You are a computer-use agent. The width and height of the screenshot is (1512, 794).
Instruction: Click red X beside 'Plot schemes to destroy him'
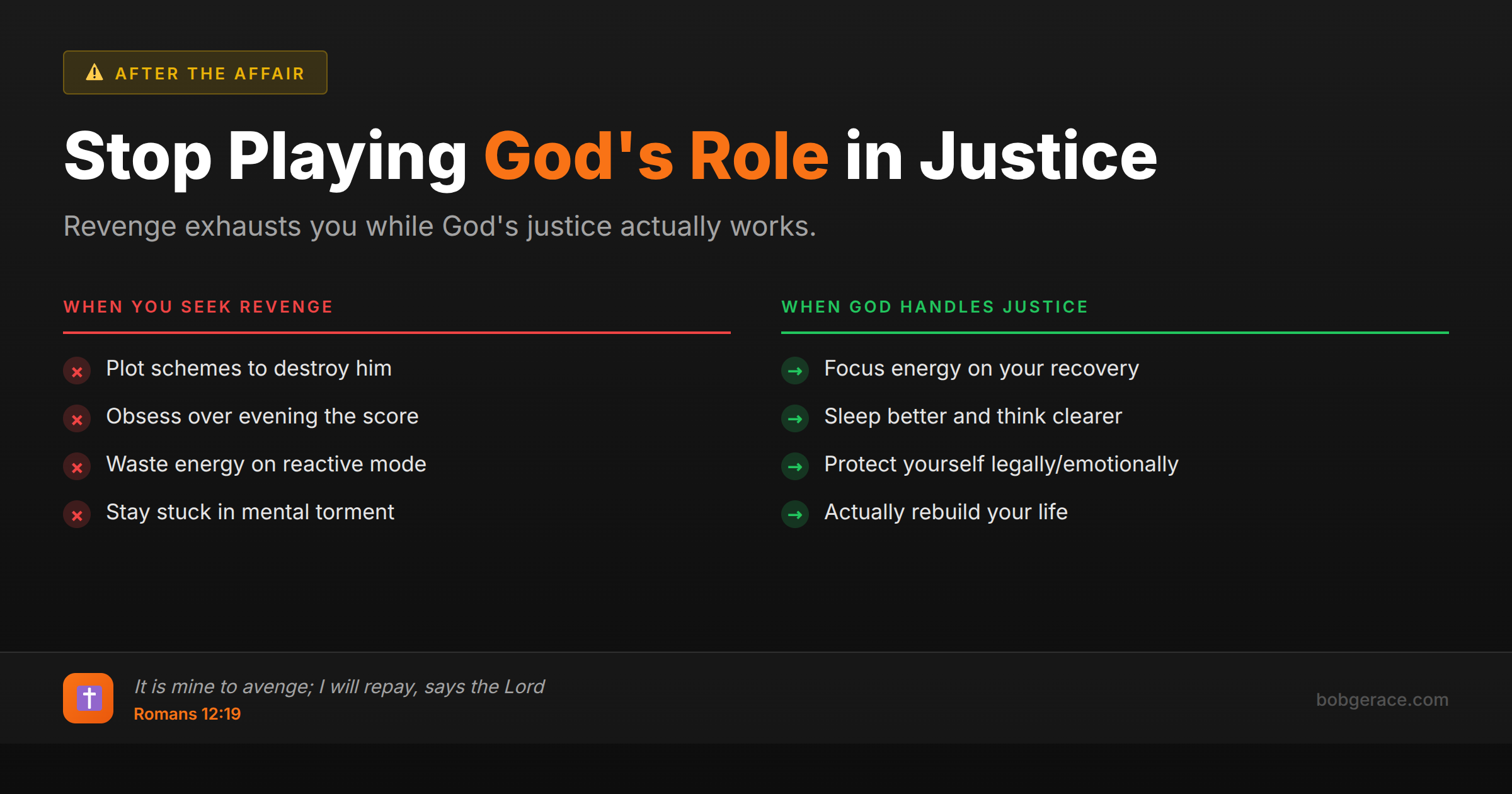pyautogui.click(x=77, y=371)
